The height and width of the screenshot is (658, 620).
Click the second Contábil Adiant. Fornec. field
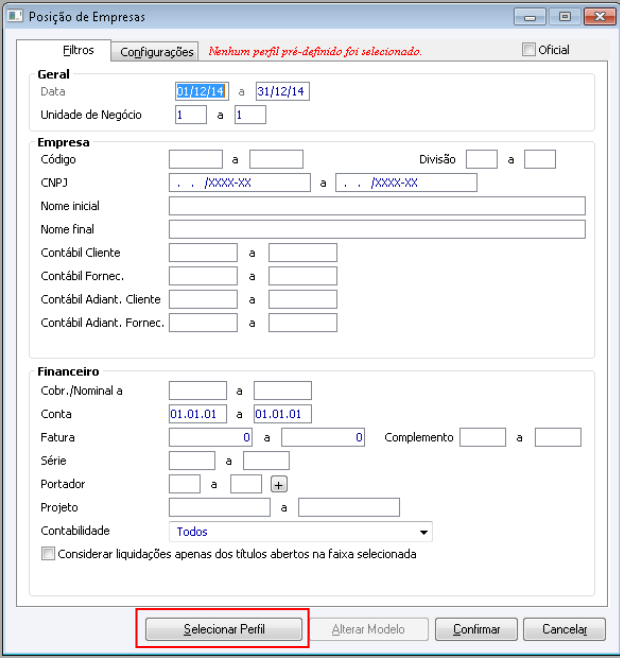click(x=303, y=323)
